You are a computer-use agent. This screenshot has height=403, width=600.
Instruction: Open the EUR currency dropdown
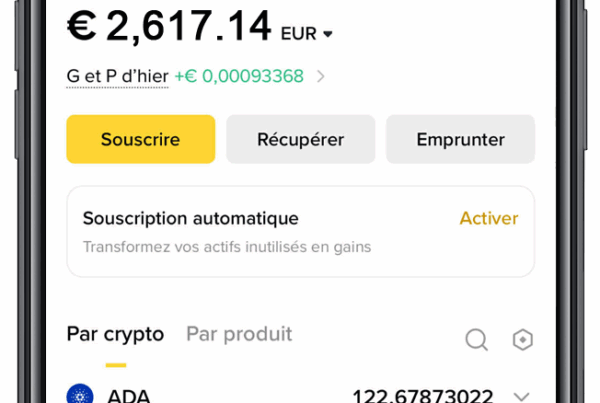tap(305, 34)
